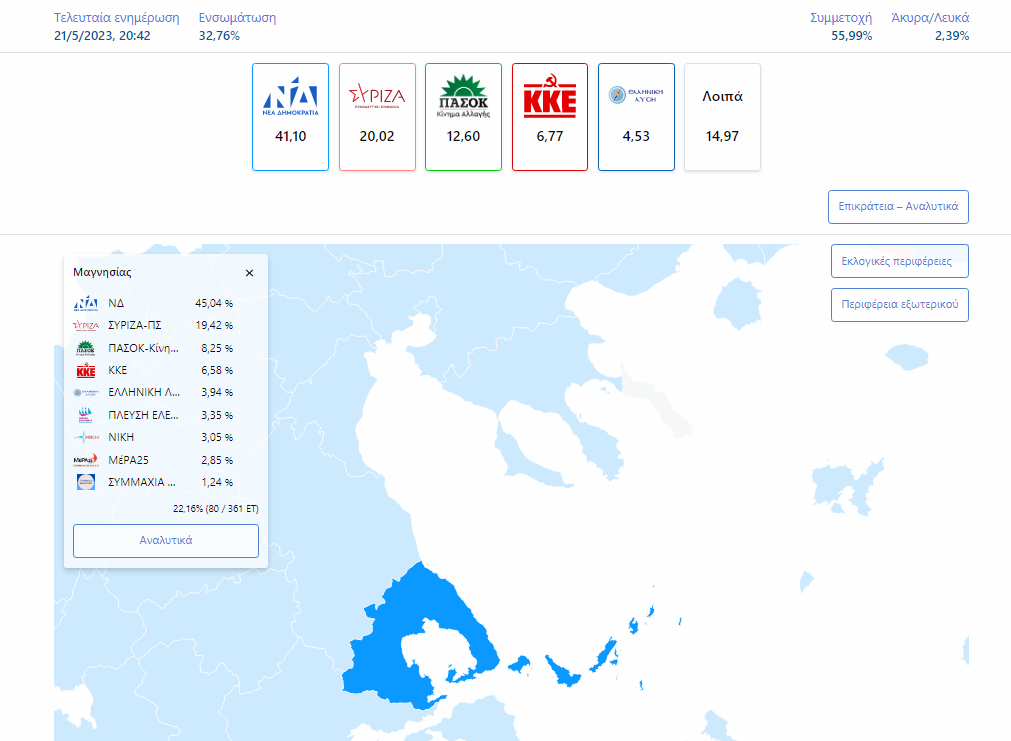The image size is (1011, 741).
Task: Open the ΠΑΣΟΚ Κίνημα Αλλαγής logo card
Action: (463, 116)
